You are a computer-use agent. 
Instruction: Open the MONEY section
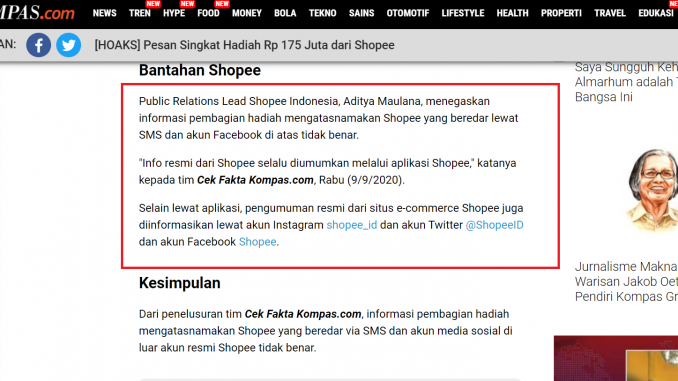click(x=247, y=13)
